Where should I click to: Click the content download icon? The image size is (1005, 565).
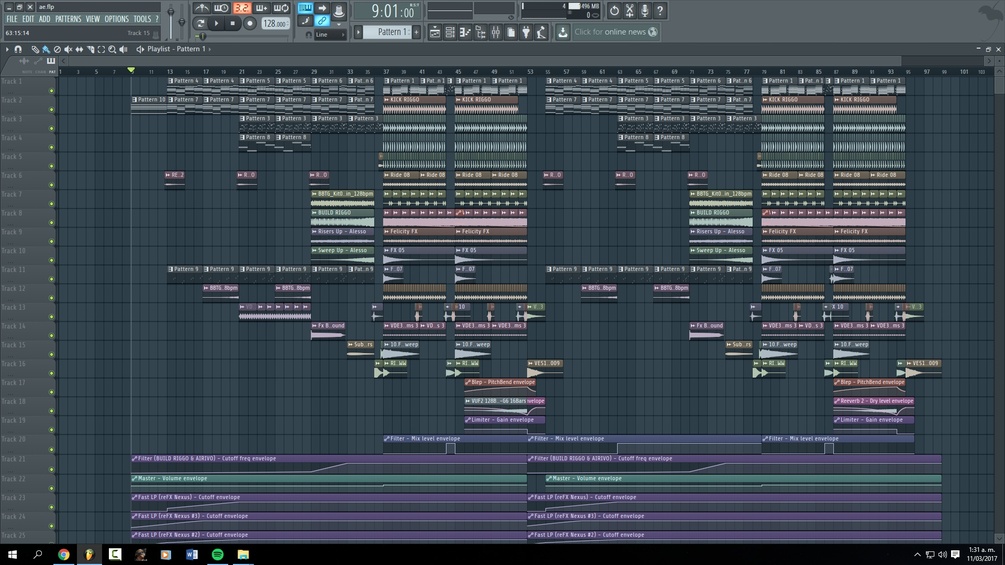pos(563,32)
